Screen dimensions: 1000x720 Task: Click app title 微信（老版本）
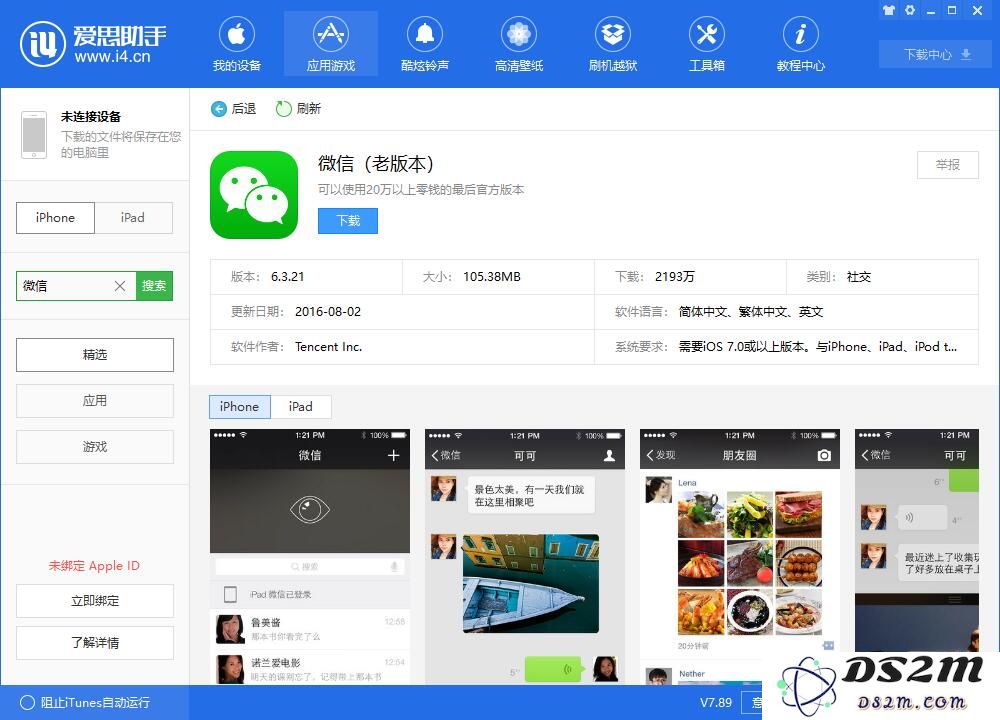click(x=376, y=164)
